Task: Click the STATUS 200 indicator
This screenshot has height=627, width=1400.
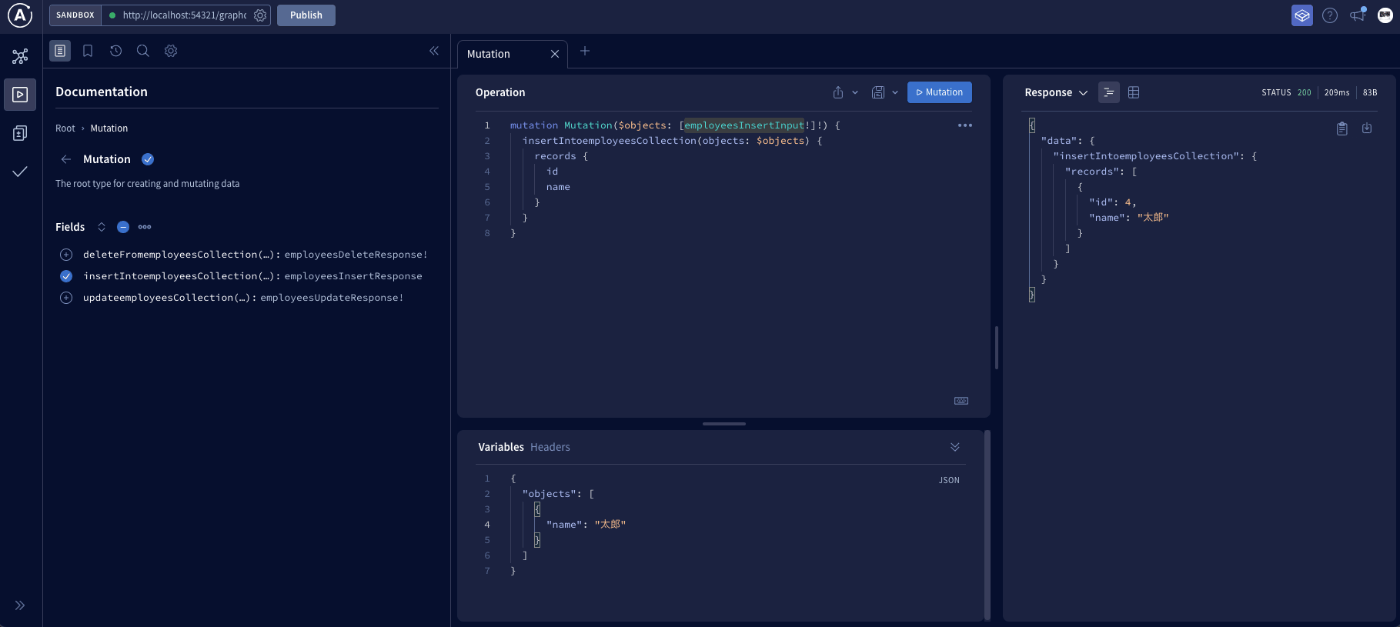Action: [1287, 92]
